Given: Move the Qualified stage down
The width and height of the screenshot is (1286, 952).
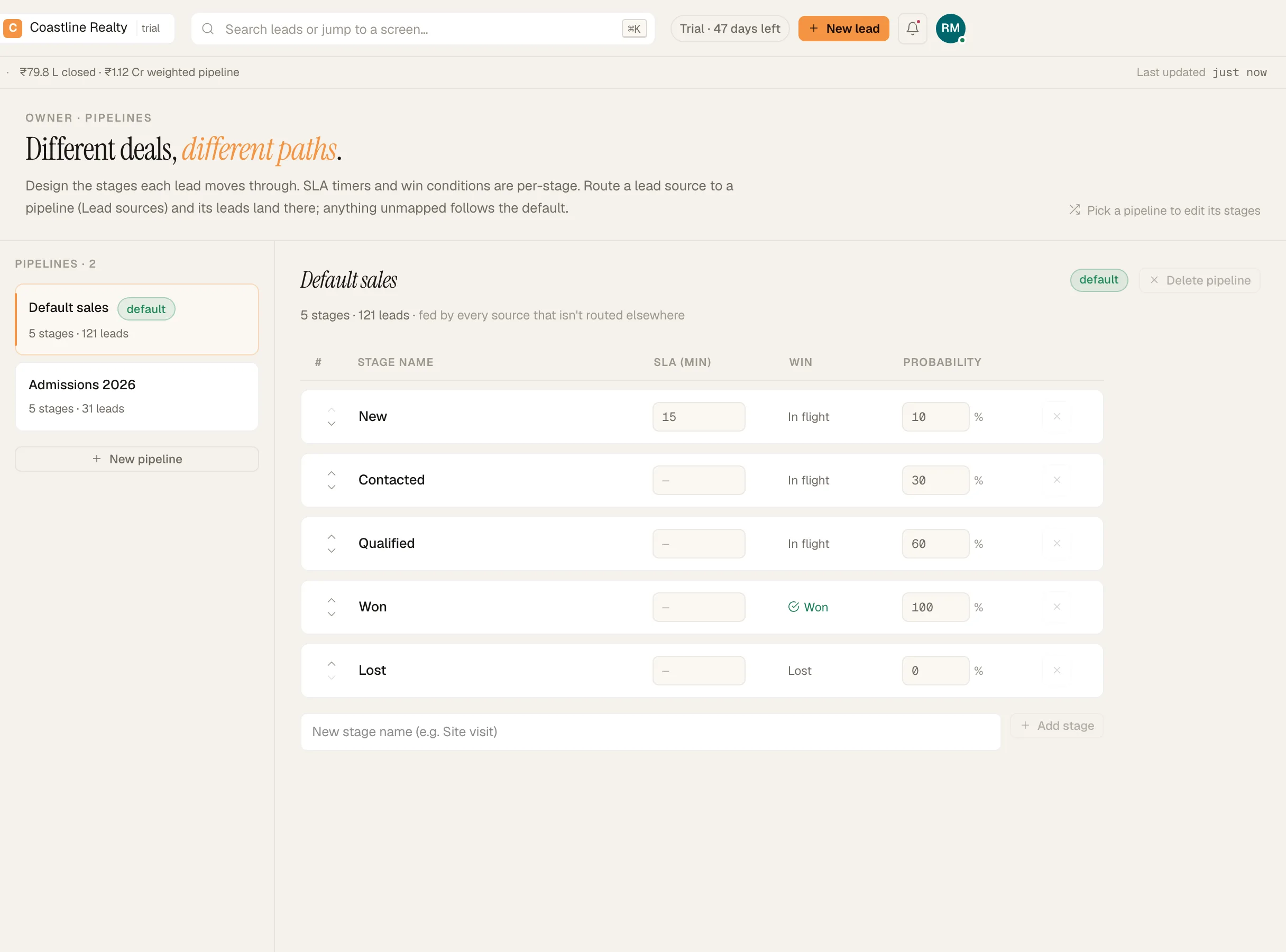Looking at the screenshot, I should (332, 551).
